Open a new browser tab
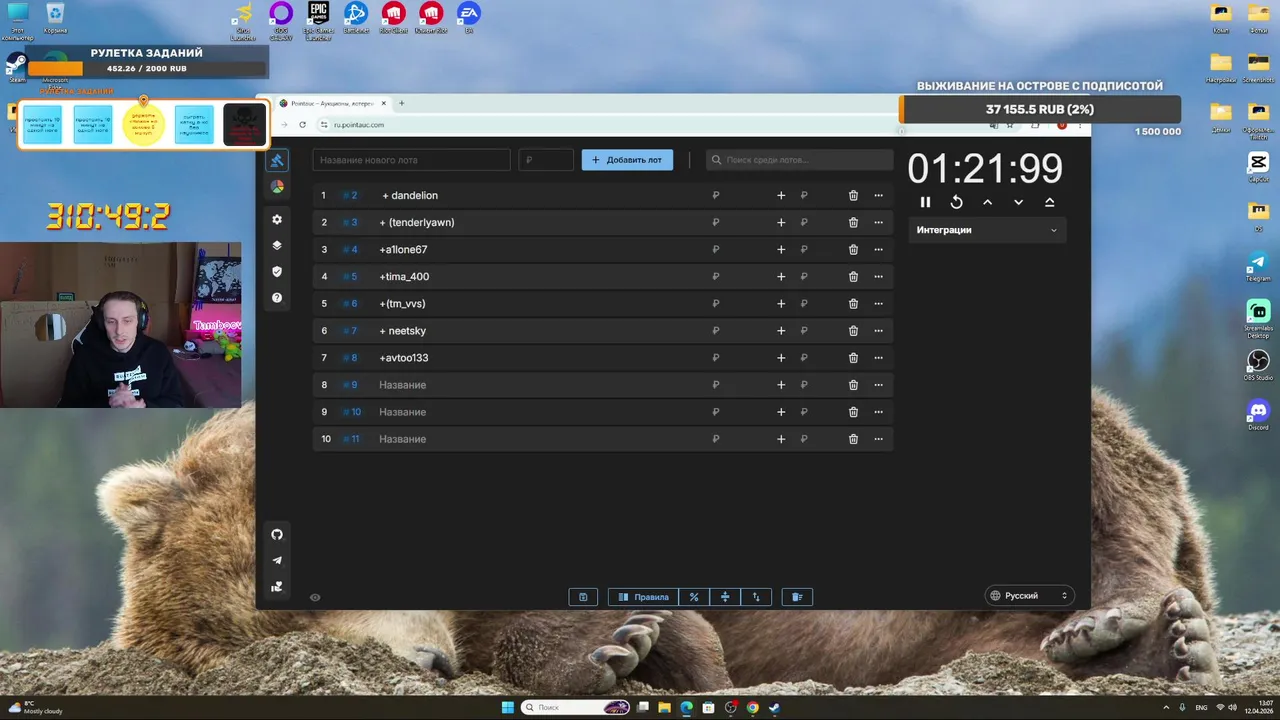1280x720 pixels. [402, 103]
